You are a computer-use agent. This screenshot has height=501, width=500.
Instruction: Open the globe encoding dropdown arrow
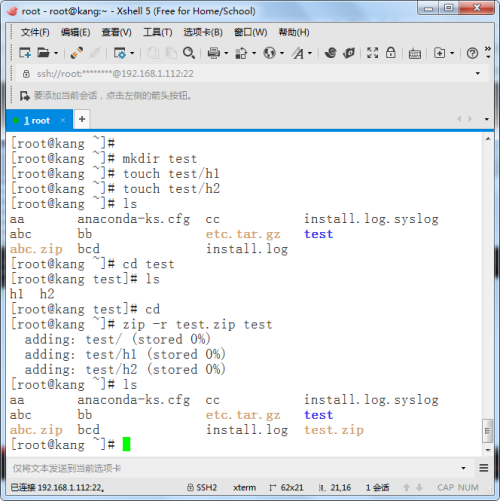point(282,53)
